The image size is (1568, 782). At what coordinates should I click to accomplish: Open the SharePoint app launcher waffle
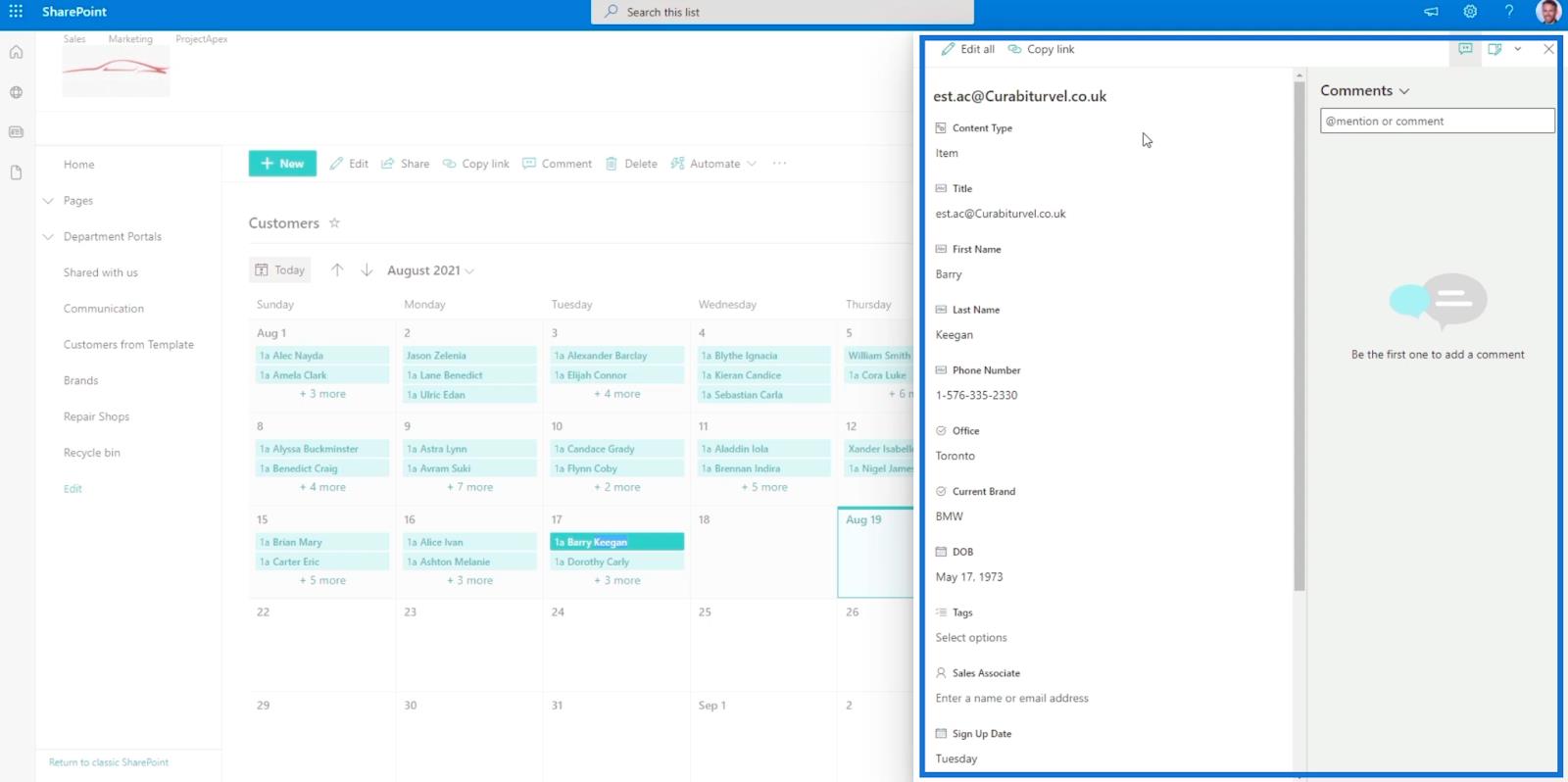[16, 12]
